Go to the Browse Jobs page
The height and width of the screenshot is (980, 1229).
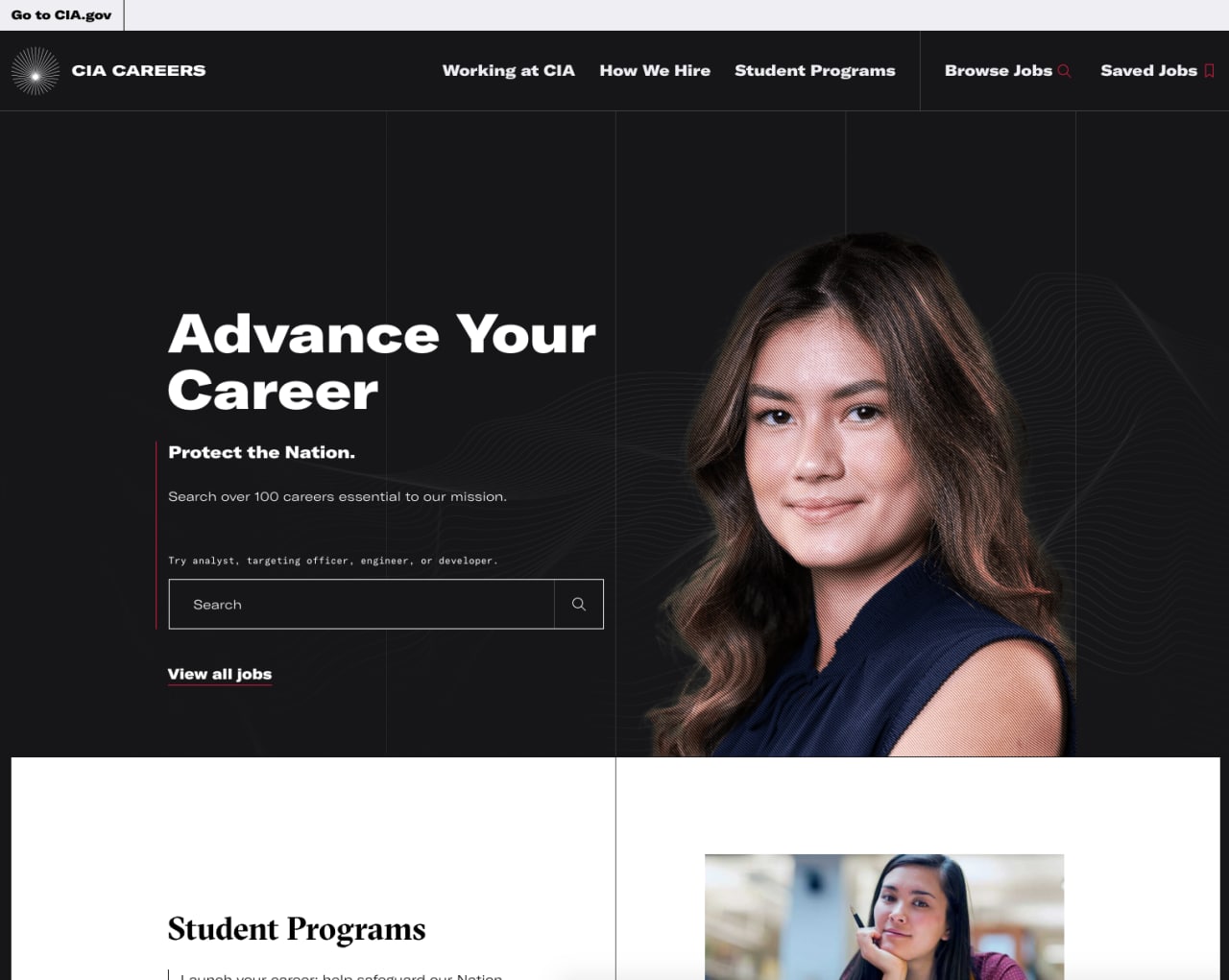(998, 70)
